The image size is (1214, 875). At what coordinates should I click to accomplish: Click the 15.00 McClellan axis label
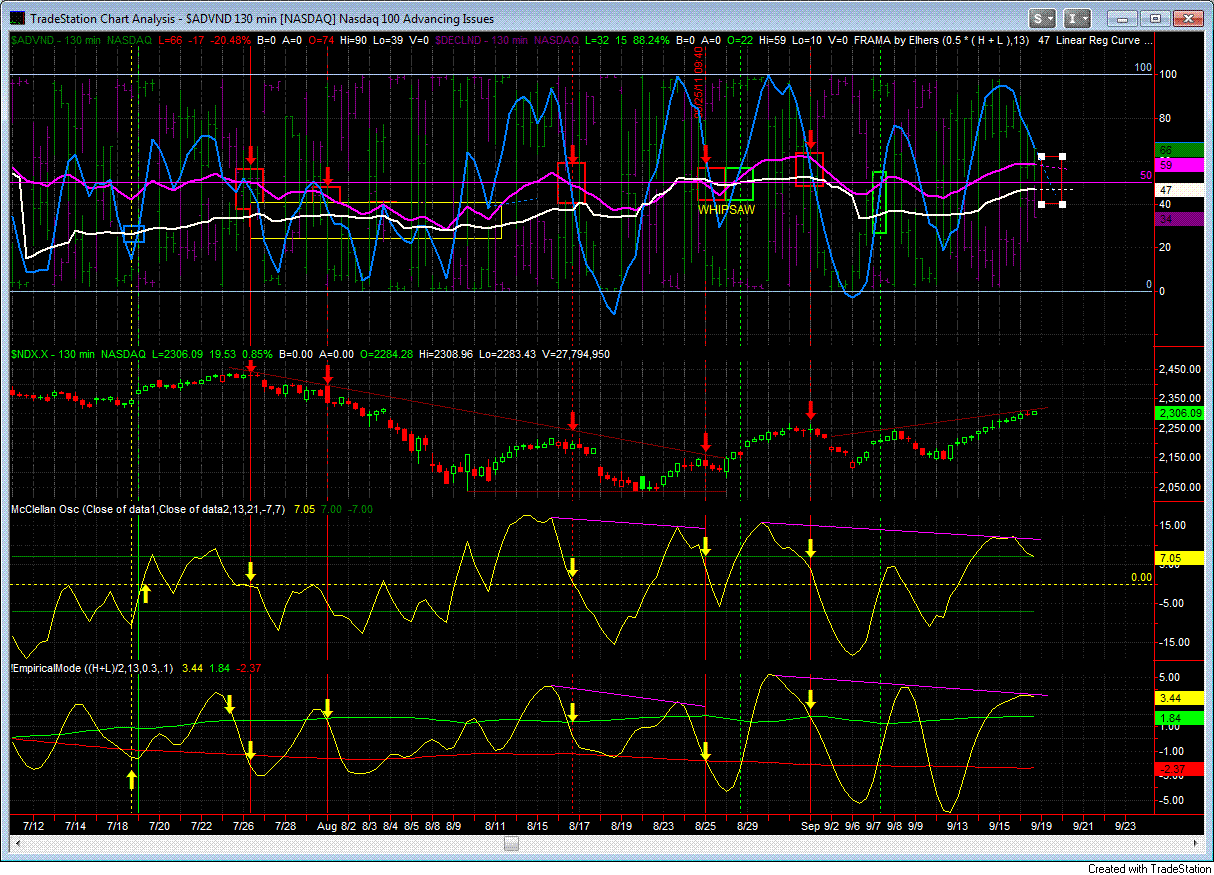(1174, 525)
